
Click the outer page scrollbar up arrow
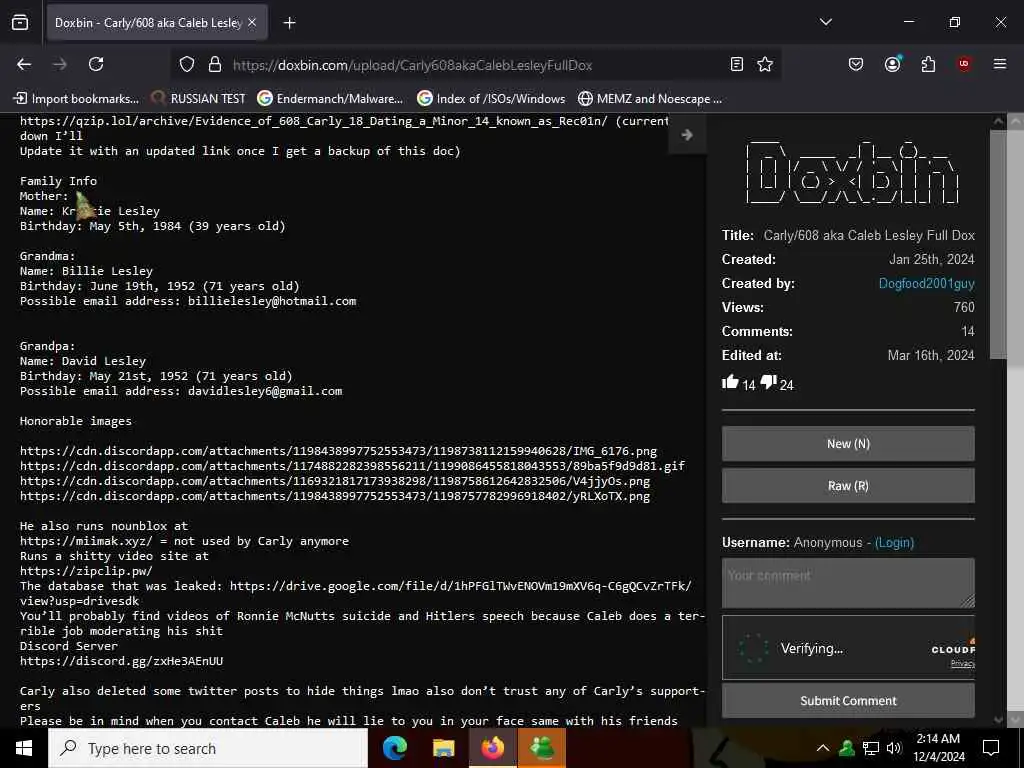click(x=1016, y=121)
